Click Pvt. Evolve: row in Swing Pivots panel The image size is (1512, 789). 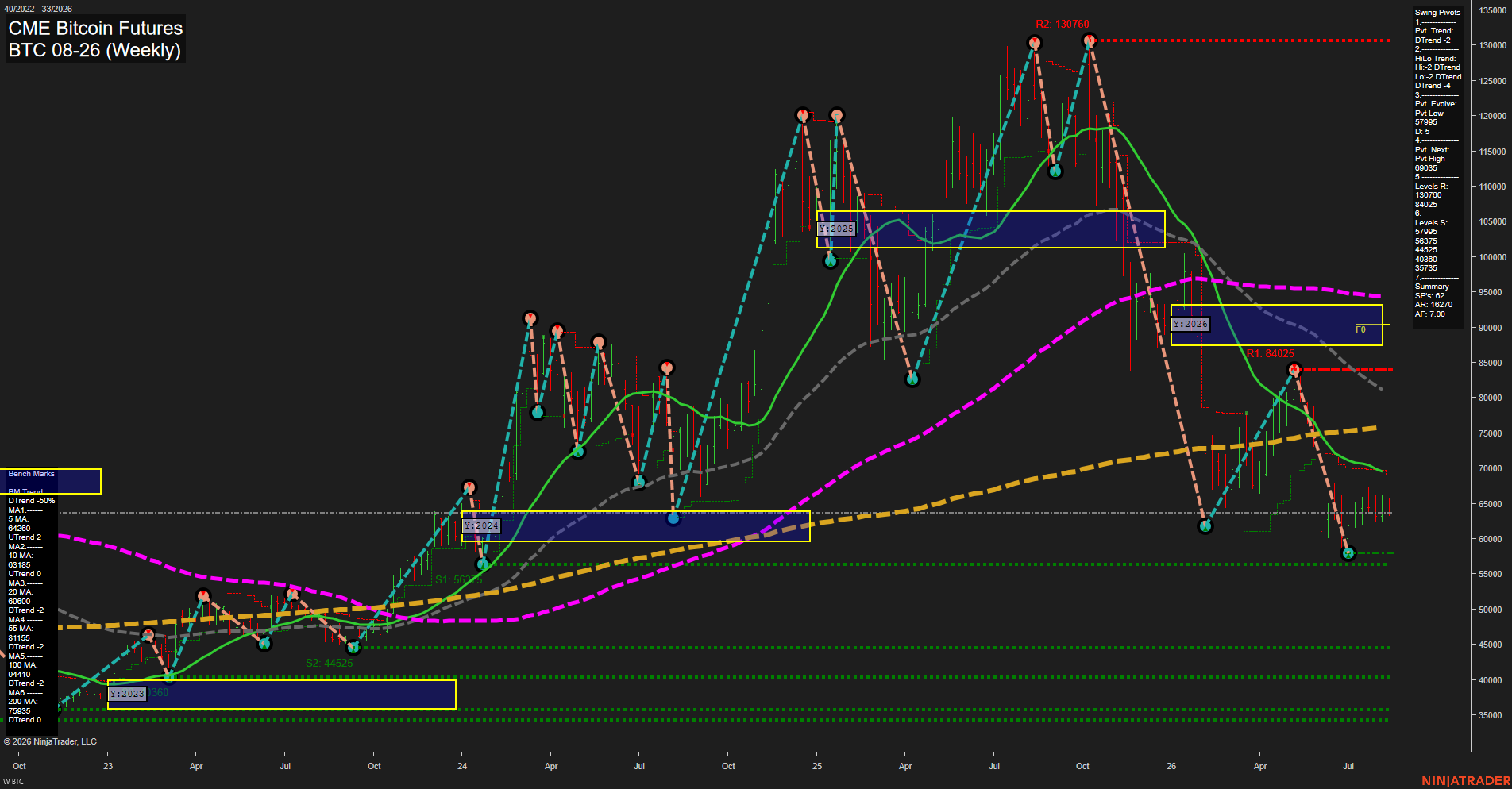pyautogui.click(x=1436, y=104)
